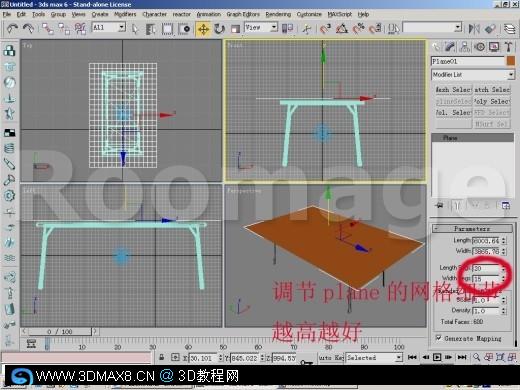520x390 pixels.
Task: Click the Vol. Select modifier button
Action: point(453,113)
